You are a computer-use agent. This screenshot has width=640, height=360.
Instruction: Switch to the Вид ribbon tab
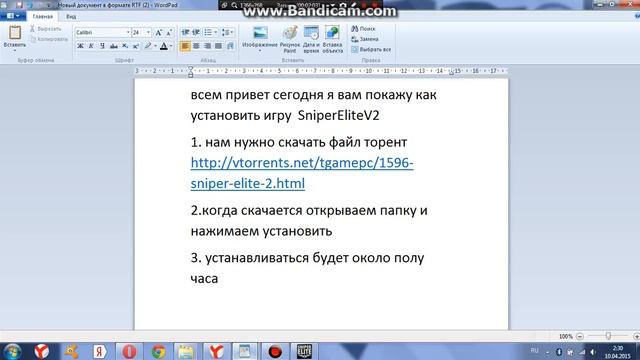tap(71, 16)
